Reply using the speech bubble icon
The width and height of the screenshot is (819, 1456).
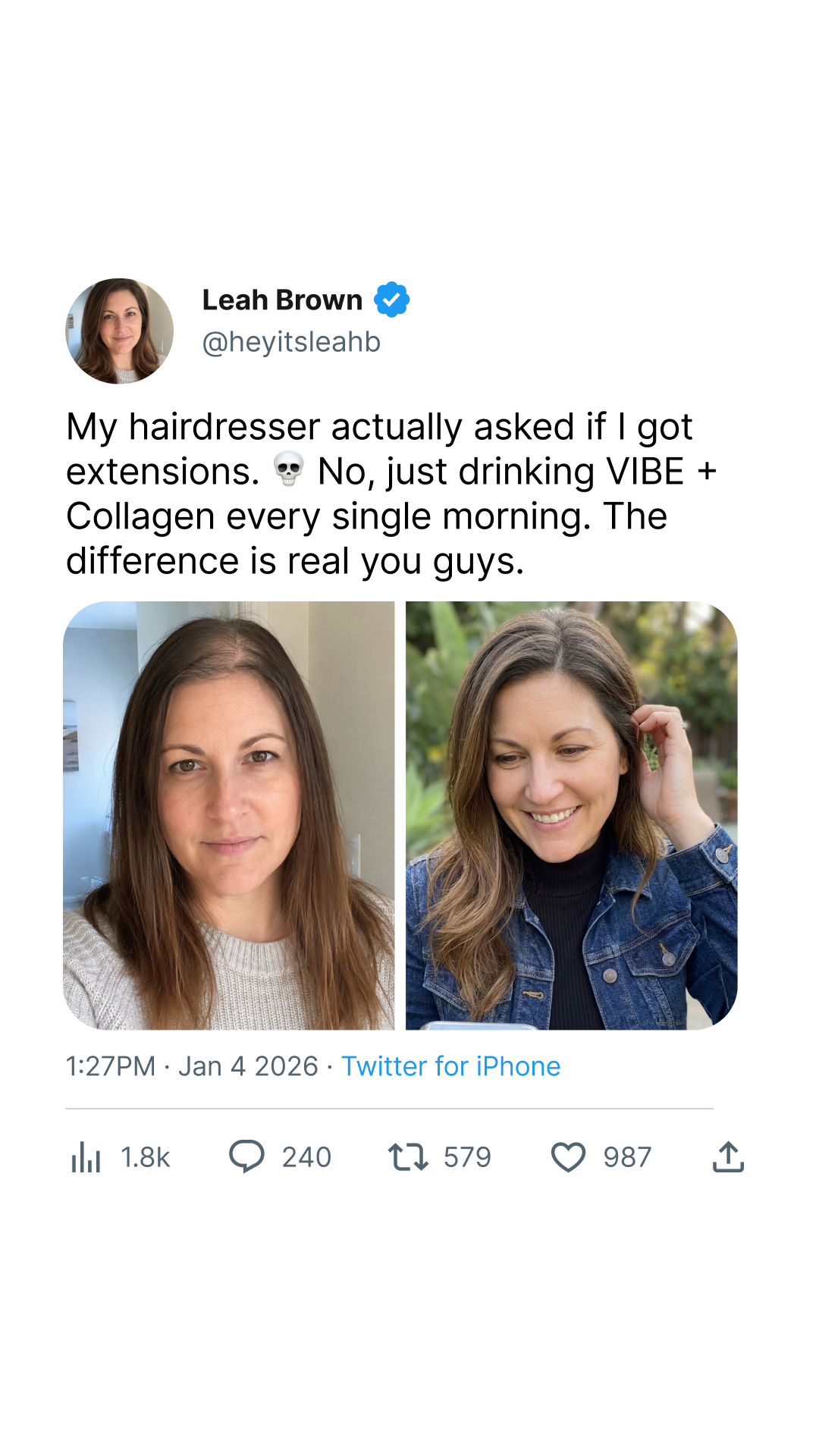click(246, 1157)
